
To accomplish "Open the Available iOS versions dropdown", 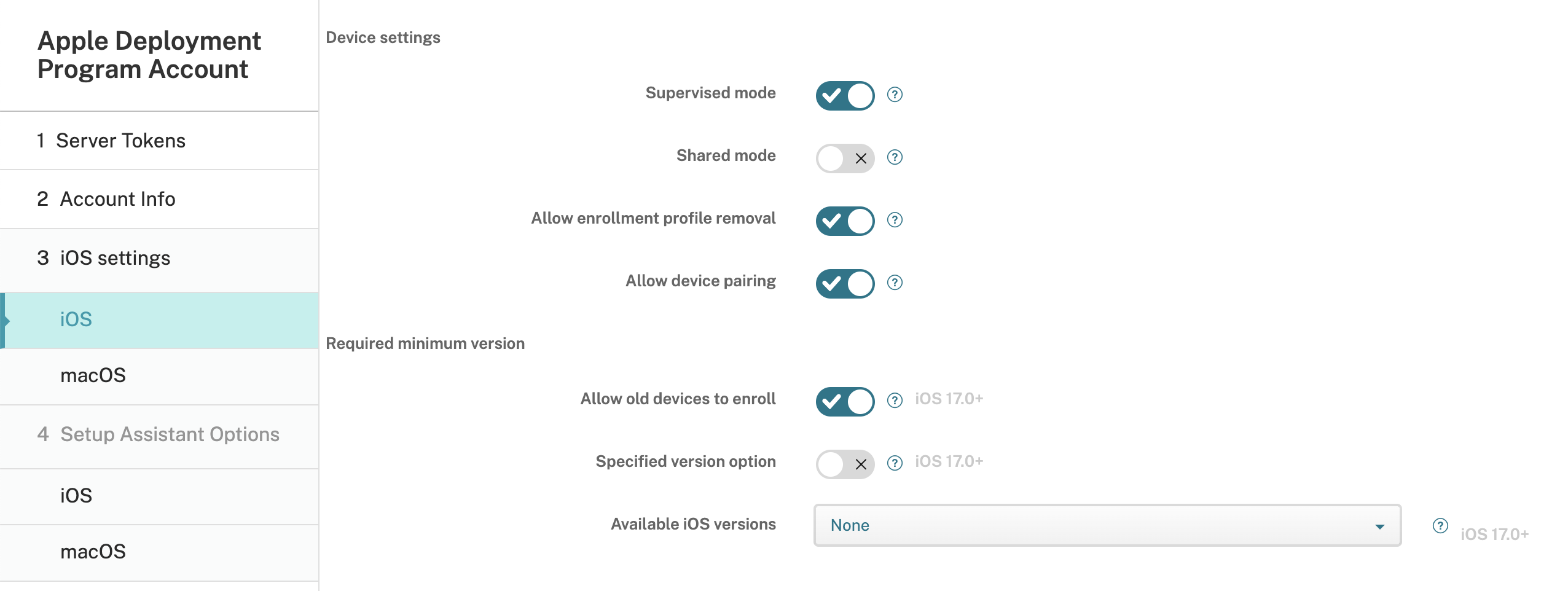I will (1107, 525).
